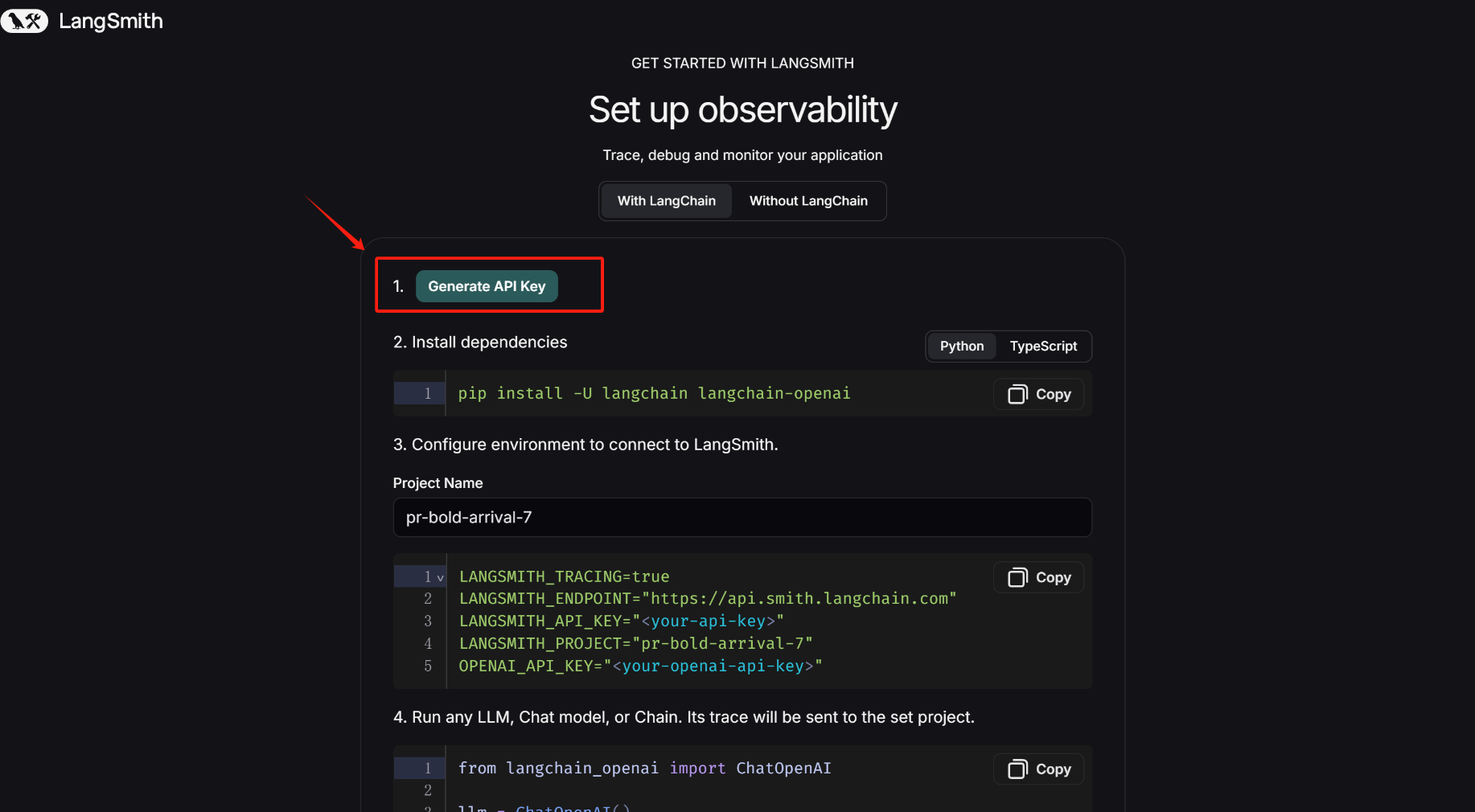Select Python as the language
The width and height of the screenshot is (1475, 812).
(x=961, y=347)
